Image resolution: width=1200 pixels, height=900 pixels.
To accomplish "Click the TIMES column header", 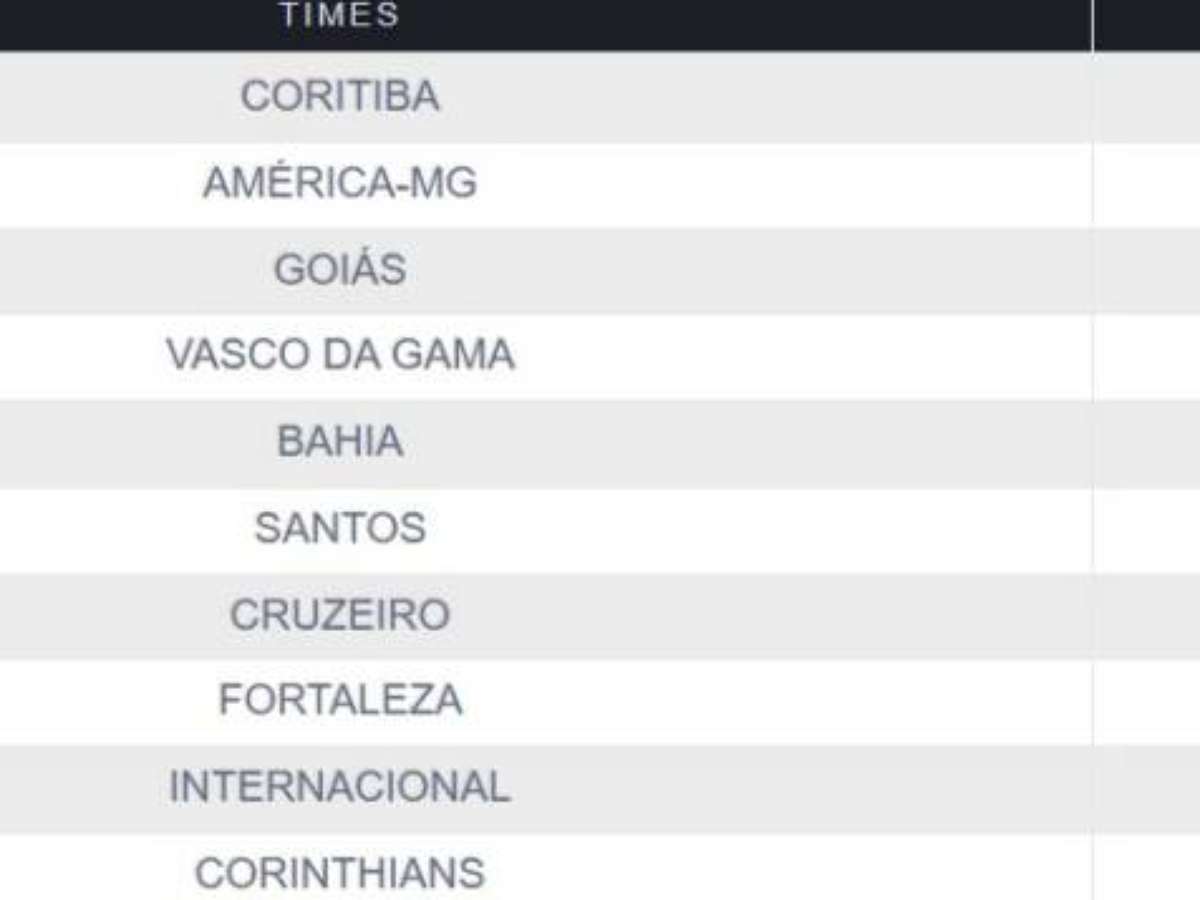I will (x=340, y=16).
